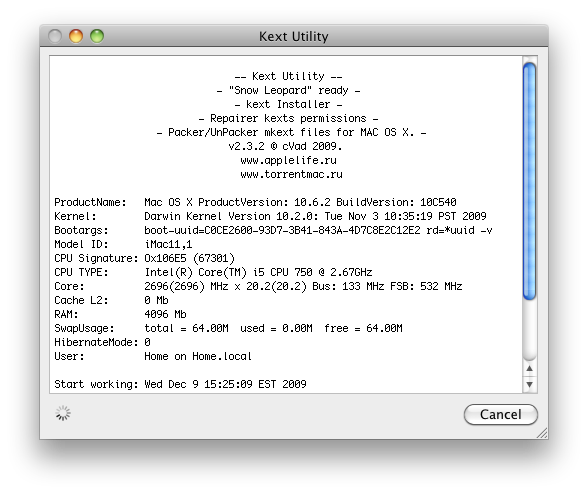Click the orange minimize window button
Screen dimensions: 588x494
[76, 36]
